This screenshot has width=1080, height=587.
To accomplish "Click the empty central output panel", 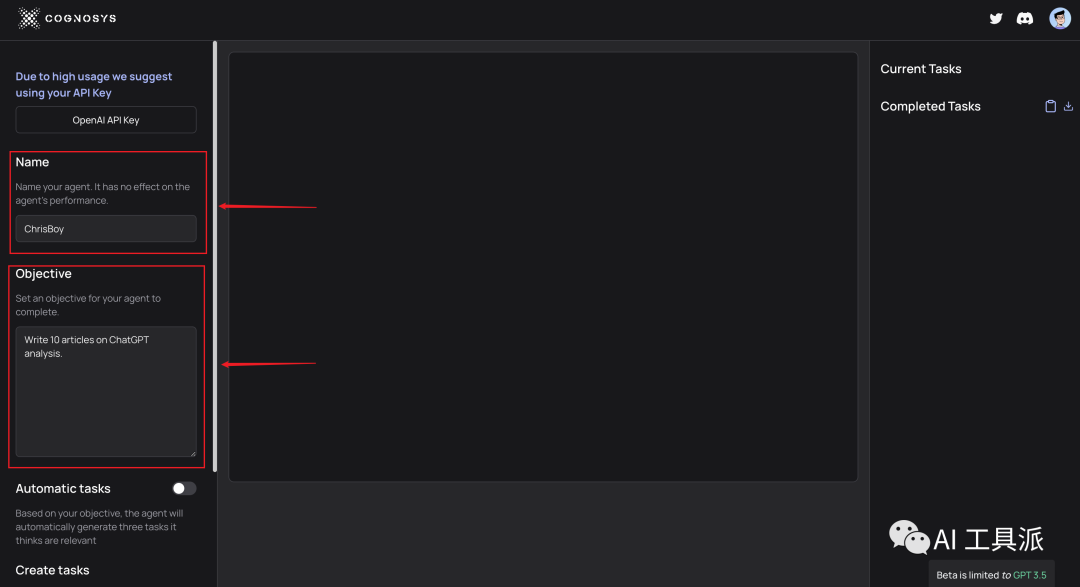I will click(x=543, y=266).
